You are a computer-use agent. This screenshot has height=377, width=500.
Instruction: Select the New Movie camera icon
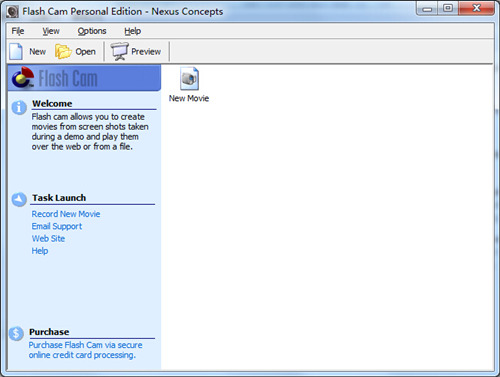tap(189, 79)
